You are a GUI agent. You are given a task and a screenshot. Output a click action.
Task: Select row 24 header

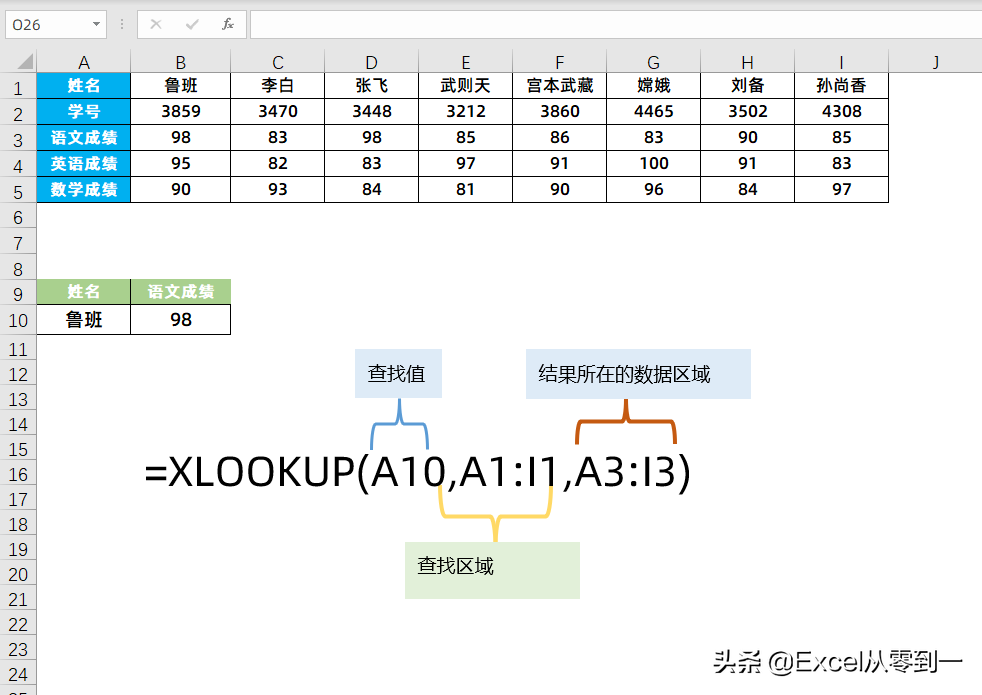tap(18, 674)
